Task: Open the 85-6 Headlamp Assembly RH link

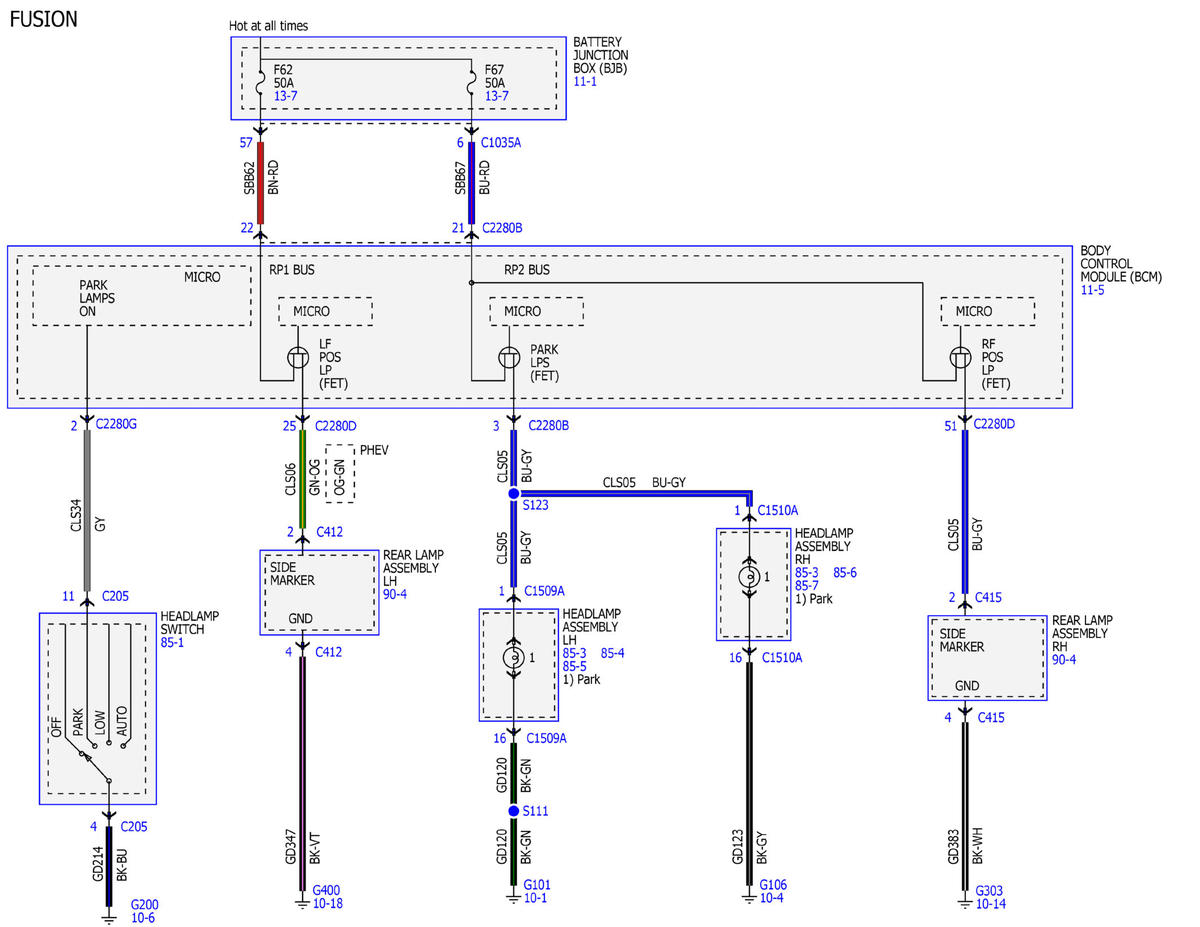Action: pyautogui.click(x=845, y=573)
